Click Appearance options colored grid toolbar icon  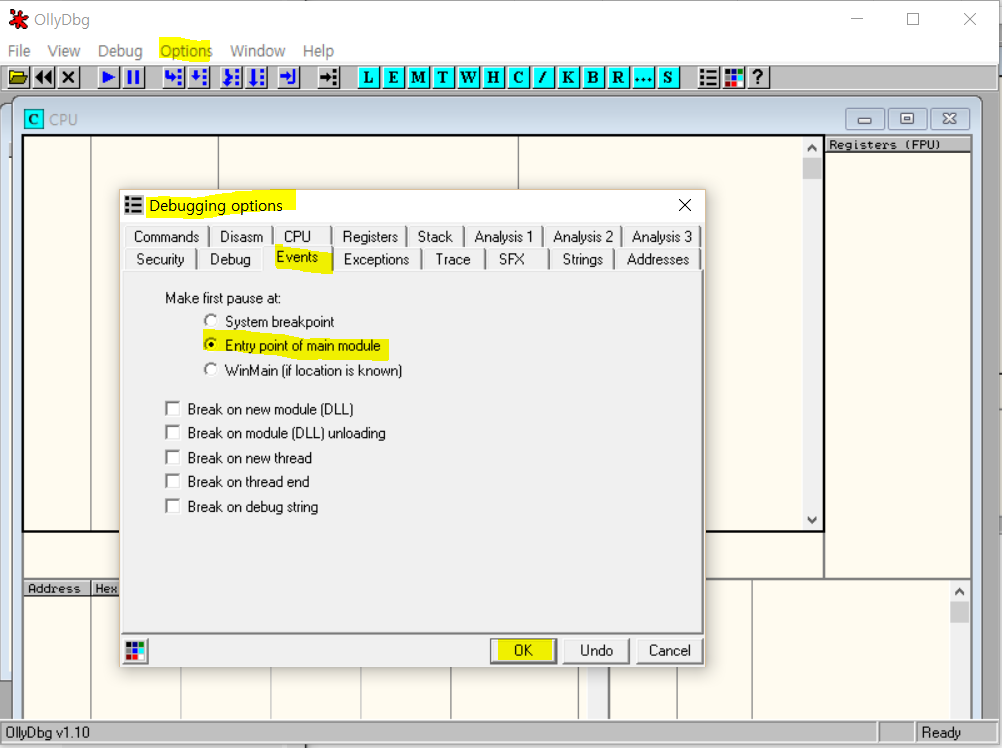(x=733, y=78)
